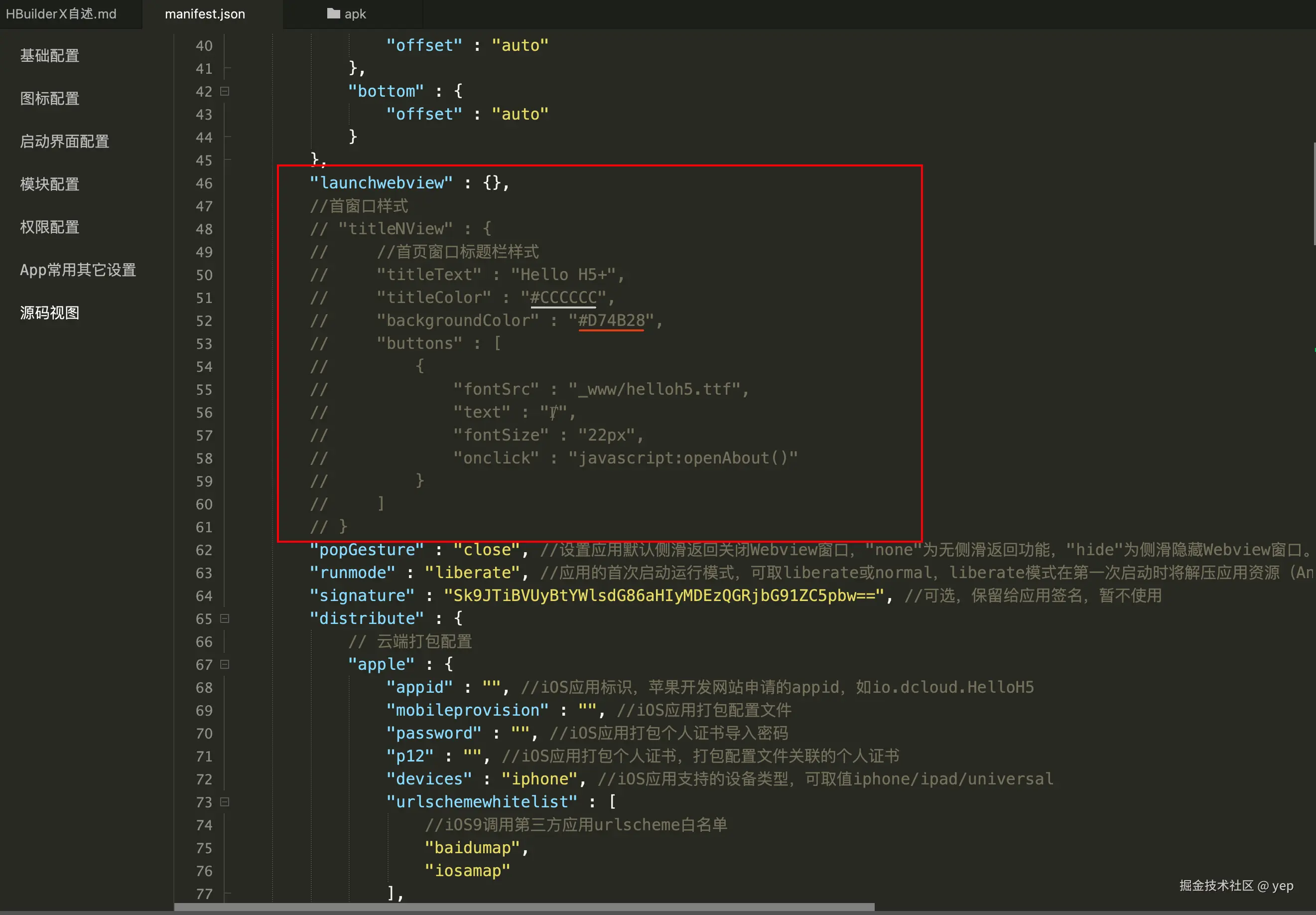Open 基础配置 in the sidebar
The image size is (1316, 915).
pyautogui.click(x=50, y=56)
